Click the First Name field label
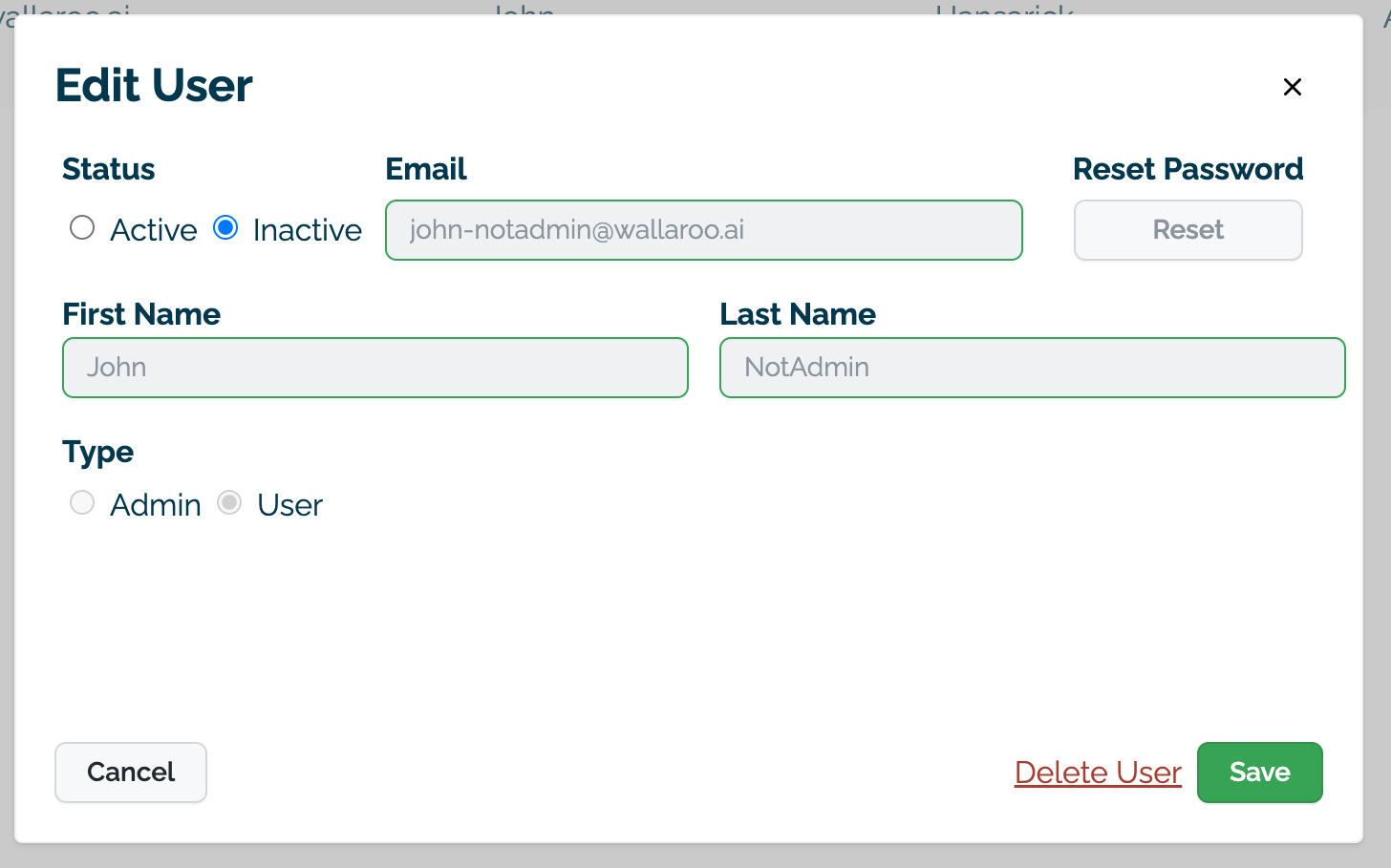The width and height of the screenshot is (1391, 868). pos(141,314)
